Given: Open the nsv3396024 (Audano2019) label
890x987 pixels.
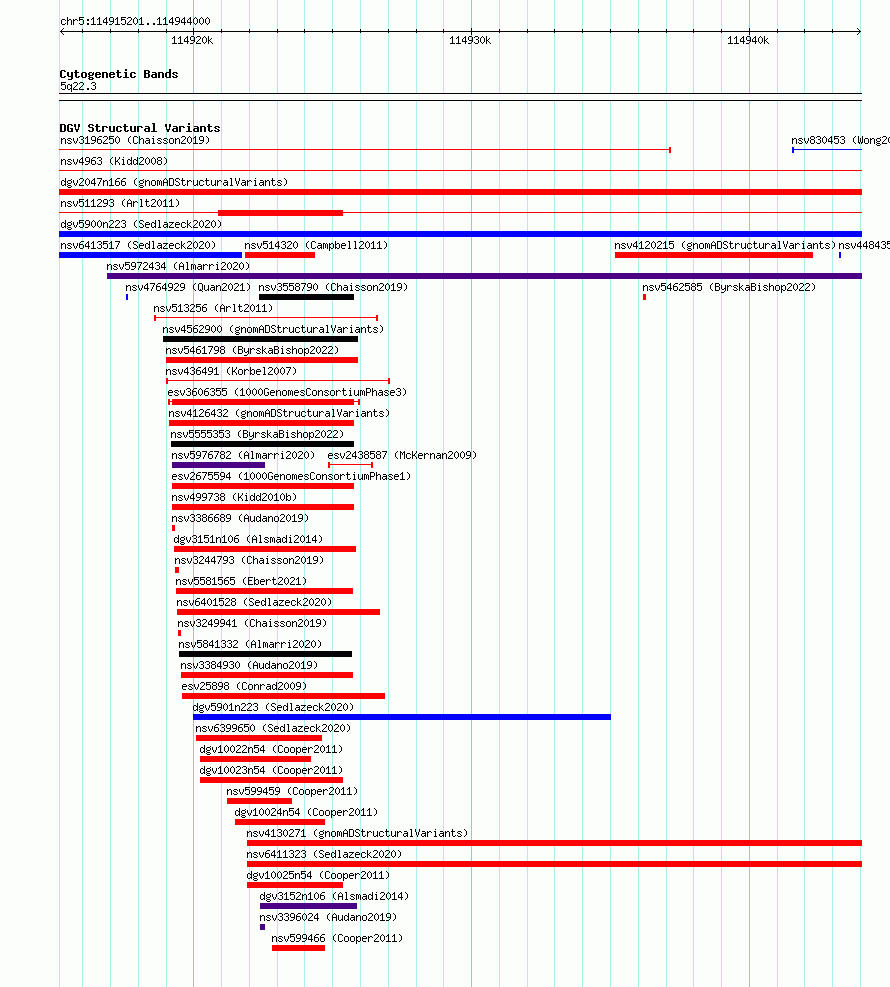Looking at the screenshot, I should pos(329,917).
